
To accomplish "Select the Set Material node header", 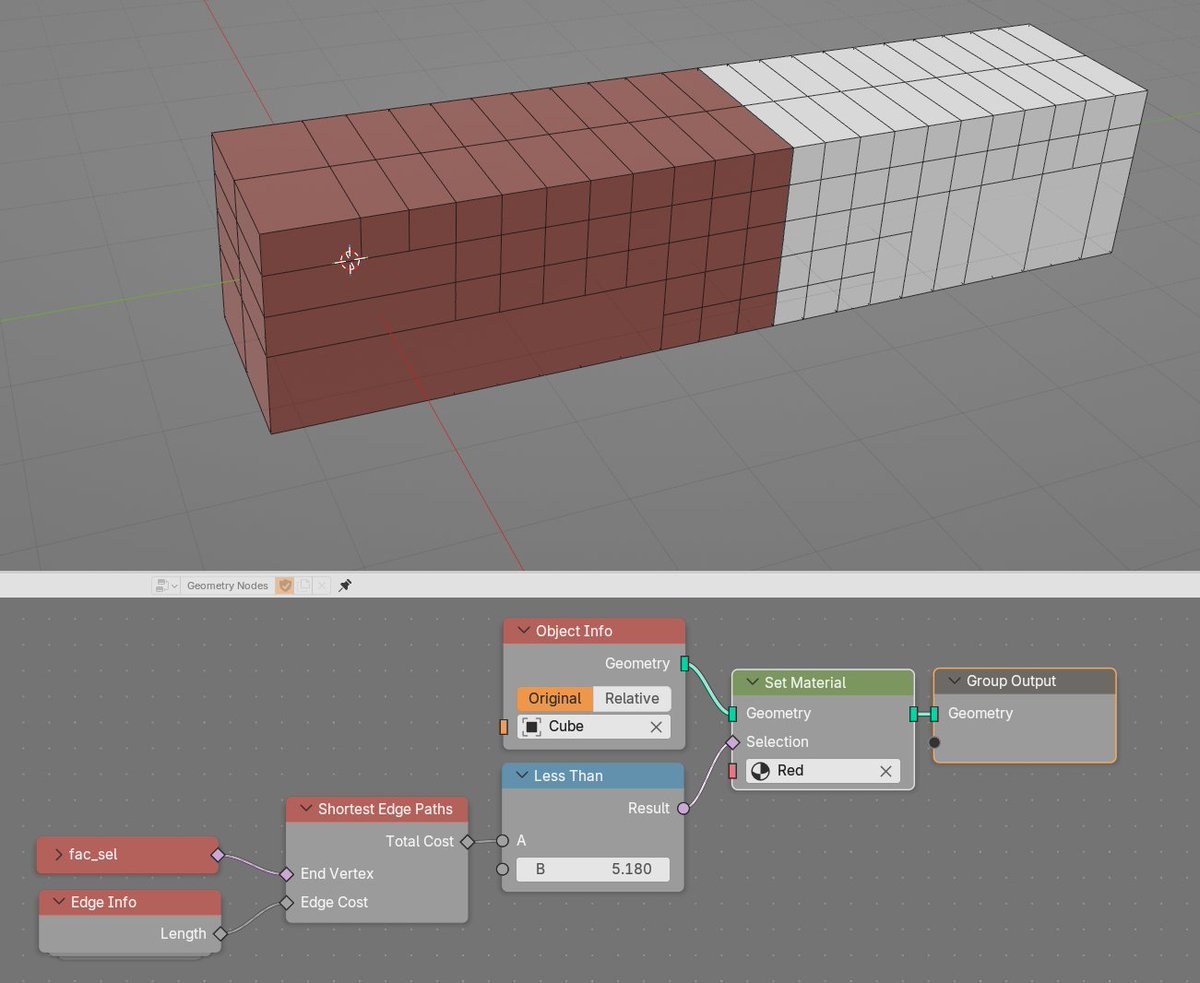I will tap(823, 682).
